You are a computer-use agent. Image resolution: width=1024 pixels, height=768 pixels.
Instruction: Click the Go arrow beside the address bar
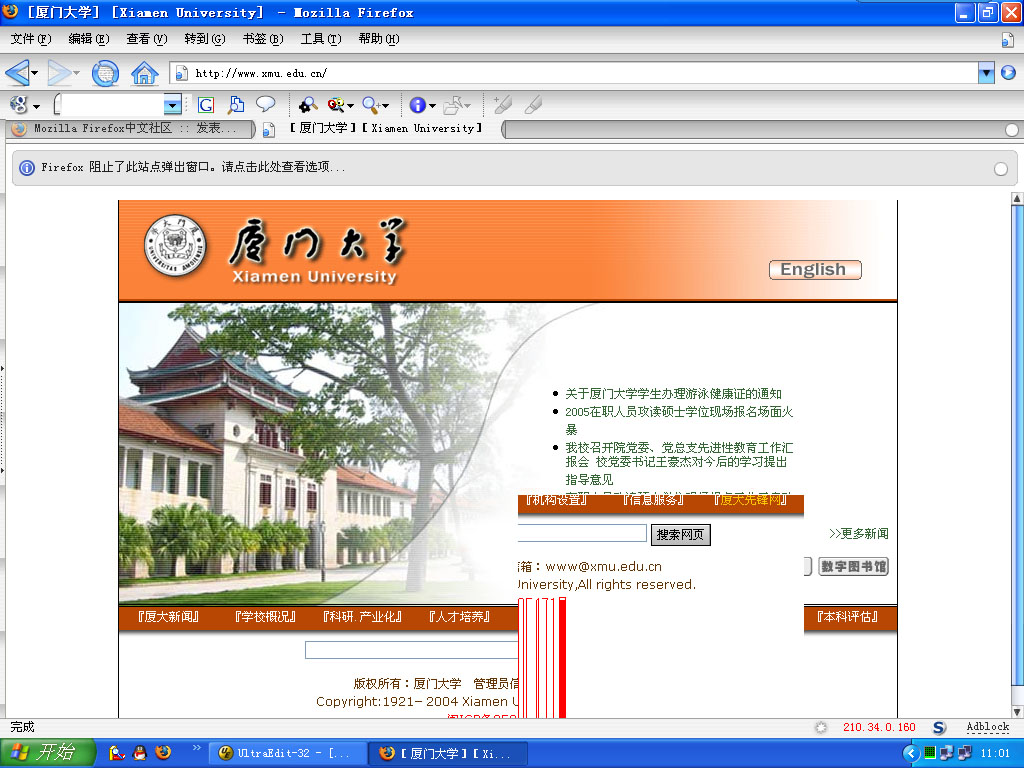pyautogui.click(x=1008, y=72)
